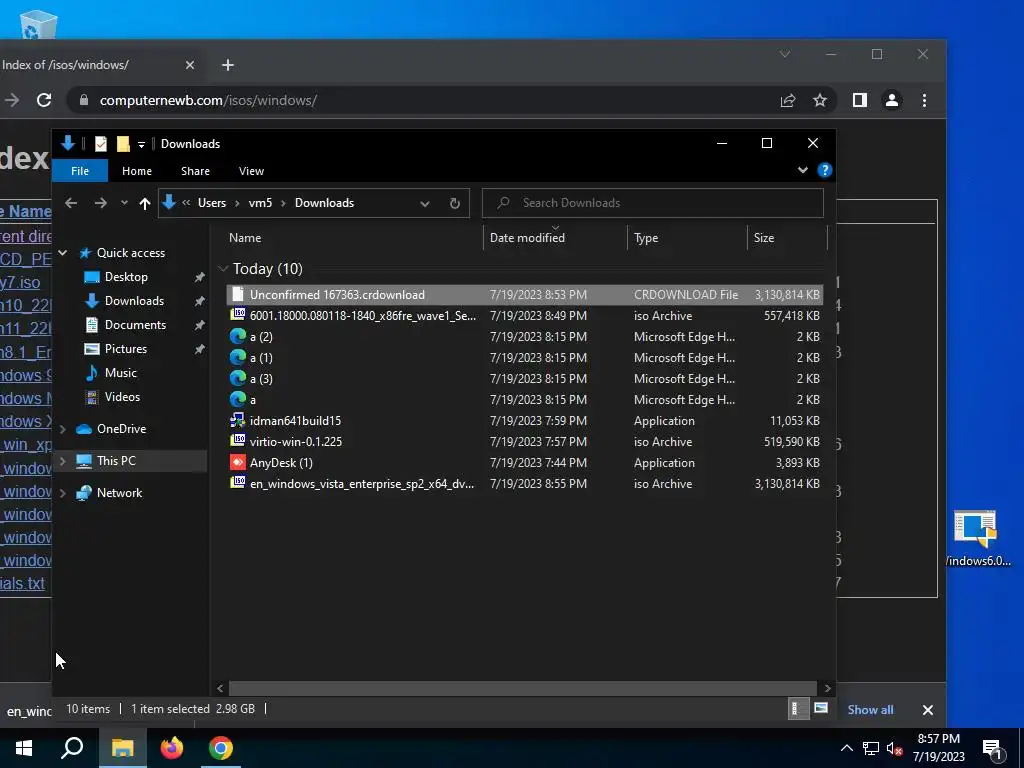Switch to large icons view layout

821,709
